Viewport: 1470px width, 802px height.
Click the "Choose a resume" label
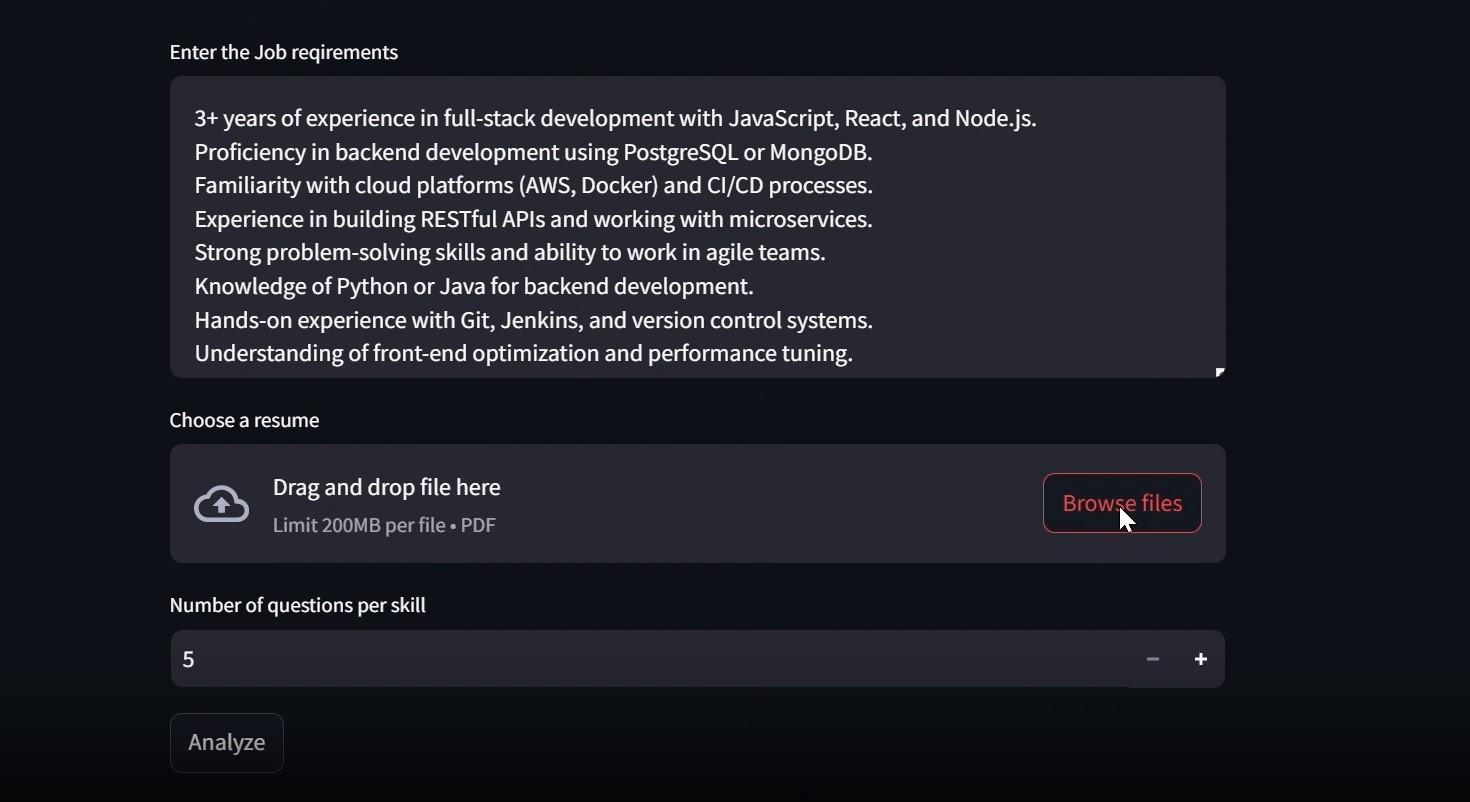coord(245,421)
